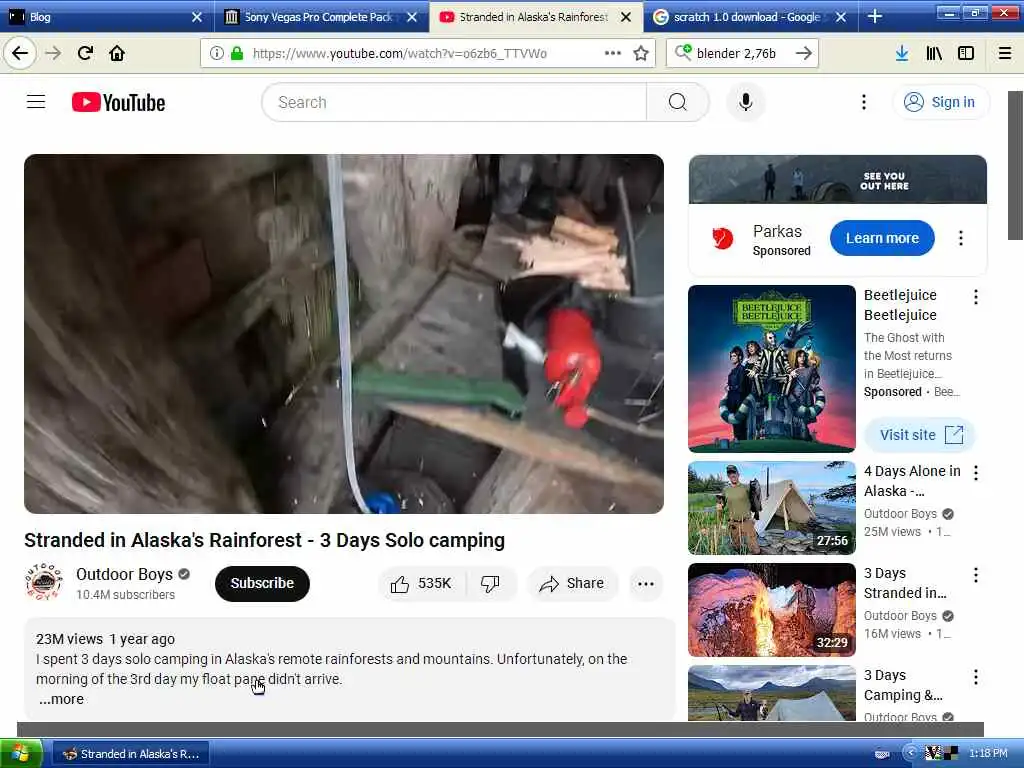
Task: Open the Windows Start button
Action: point(21,753)
